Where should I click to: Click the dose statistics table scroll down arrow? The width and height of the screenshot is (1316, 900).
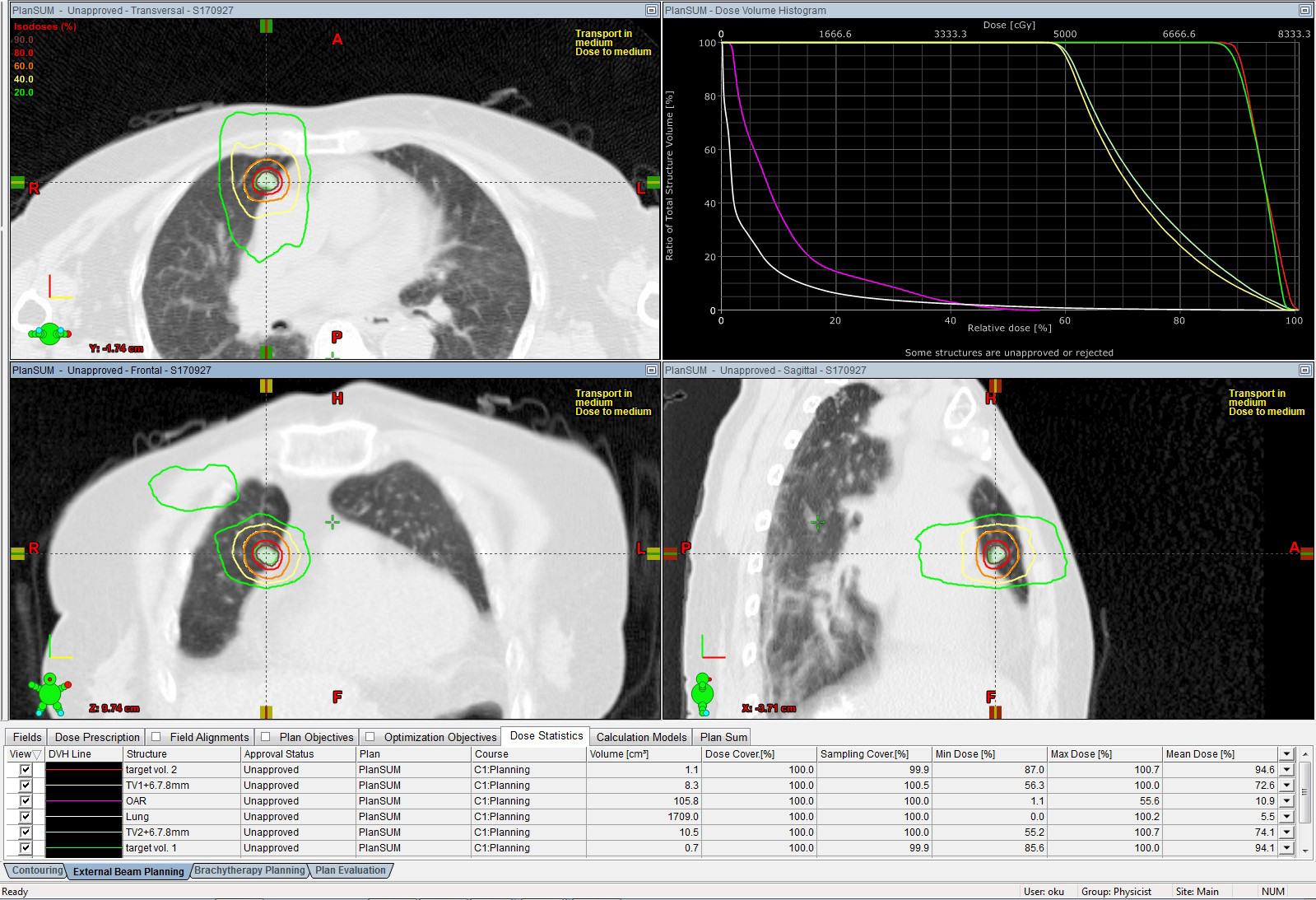pos(1305,850)
